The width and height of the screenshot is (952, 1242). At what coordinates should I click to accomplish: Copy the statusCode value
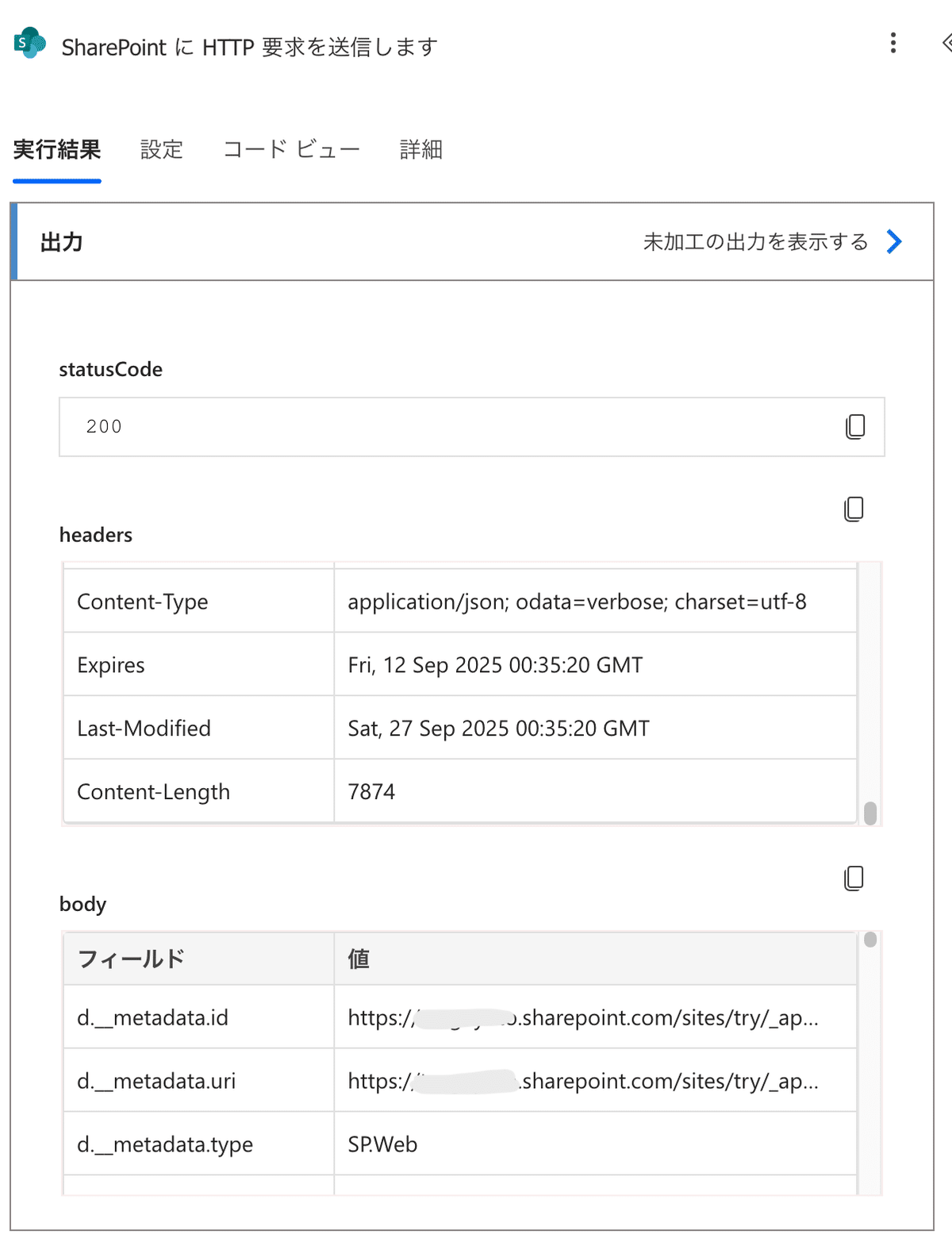(x=855, y=427)
